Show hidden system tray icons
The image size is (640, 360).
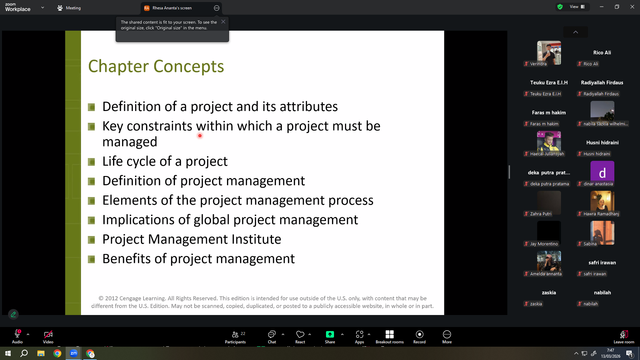[576, 353]
